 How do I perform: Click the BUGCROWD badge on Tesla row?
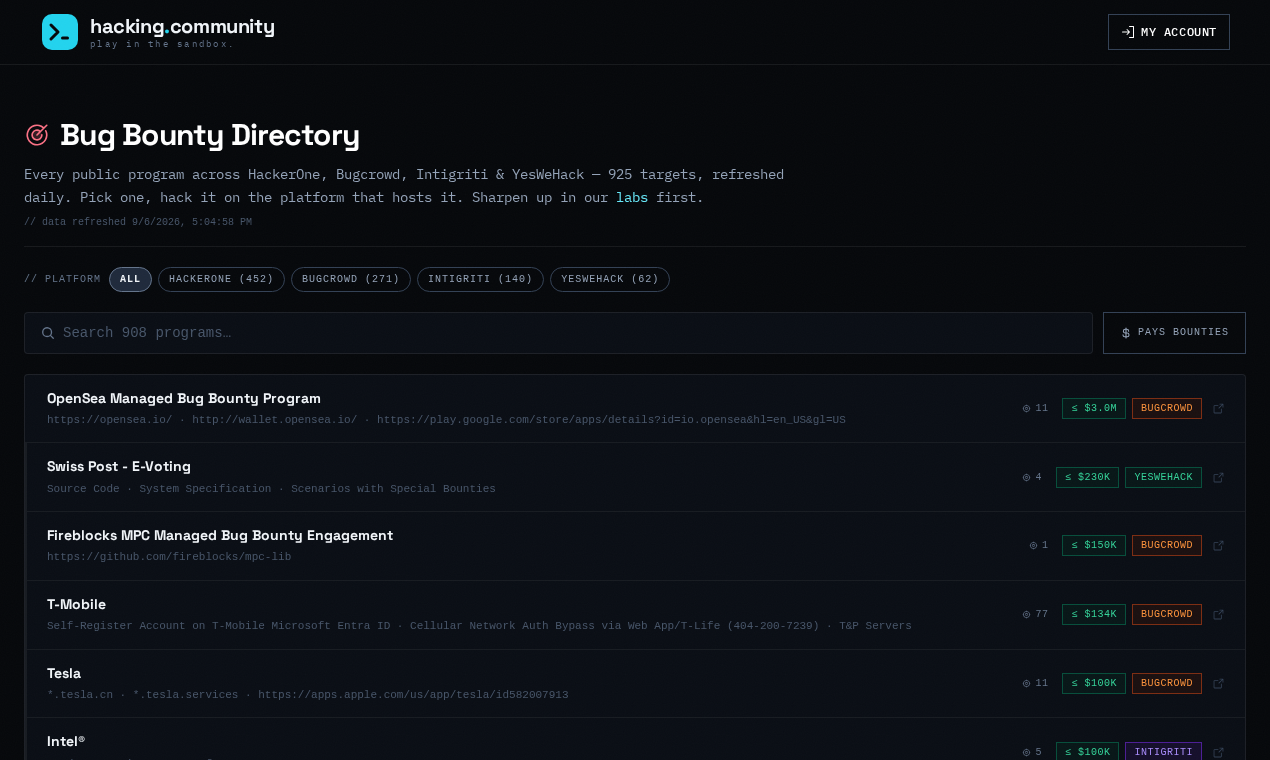click(1167, 683)
